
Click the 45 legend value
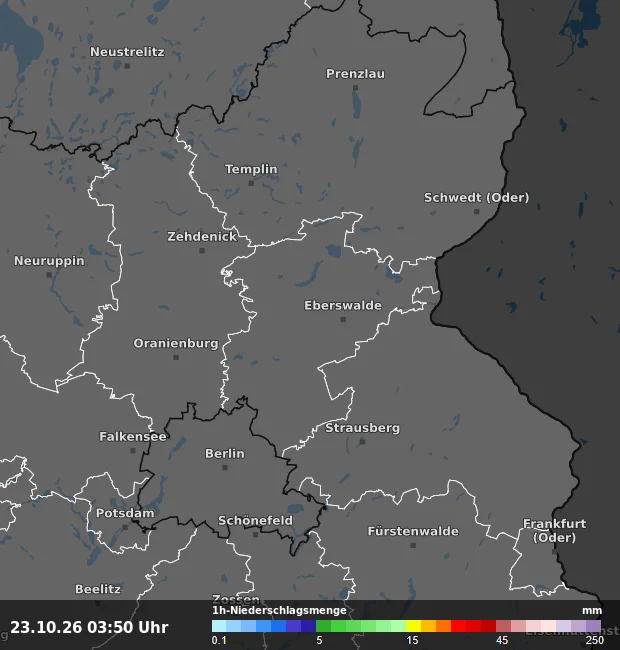point(502,640)
